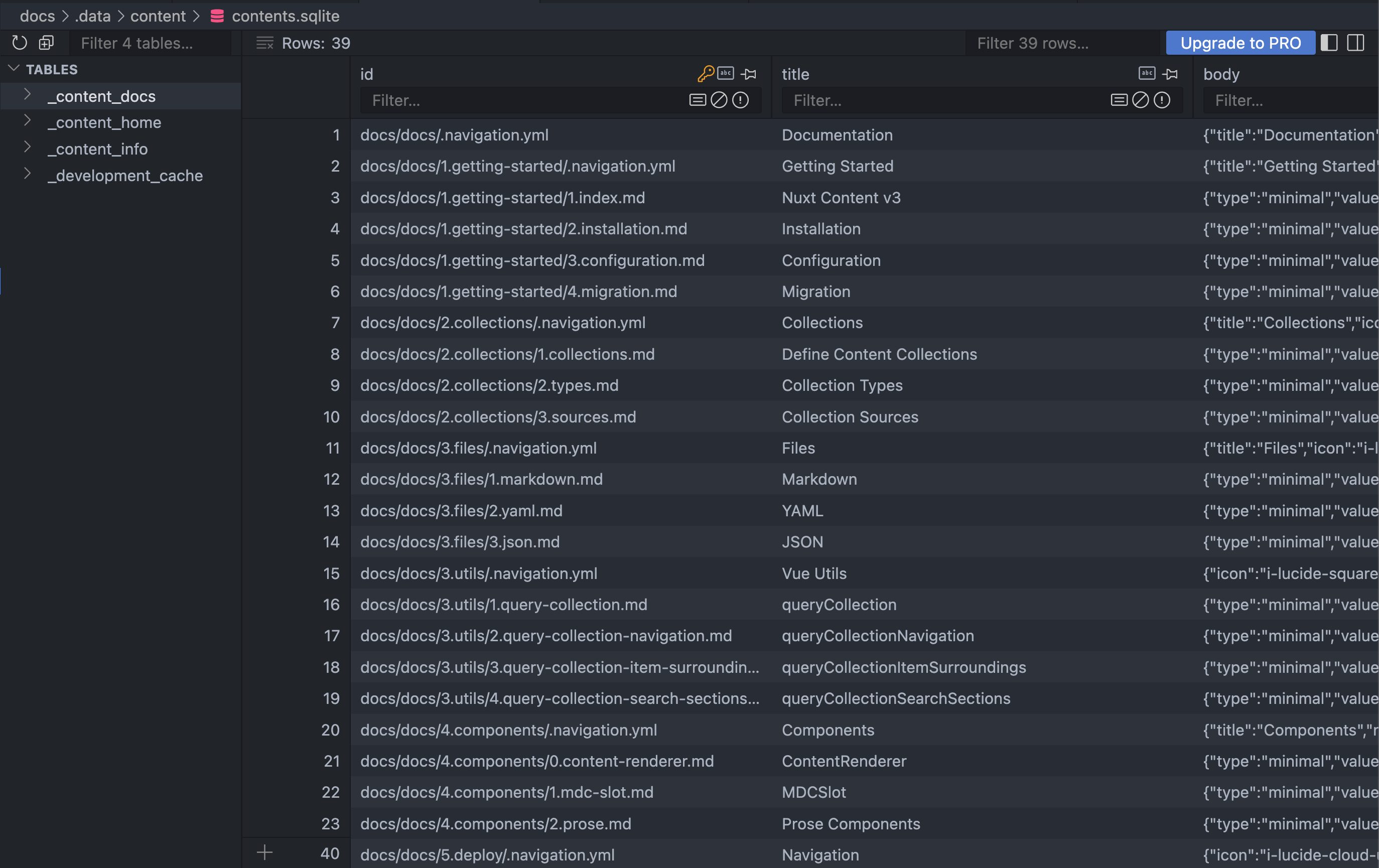The image size is (1379, 868).
Task: Open the docs breadcrumb segment
Action: pos(37,16)
